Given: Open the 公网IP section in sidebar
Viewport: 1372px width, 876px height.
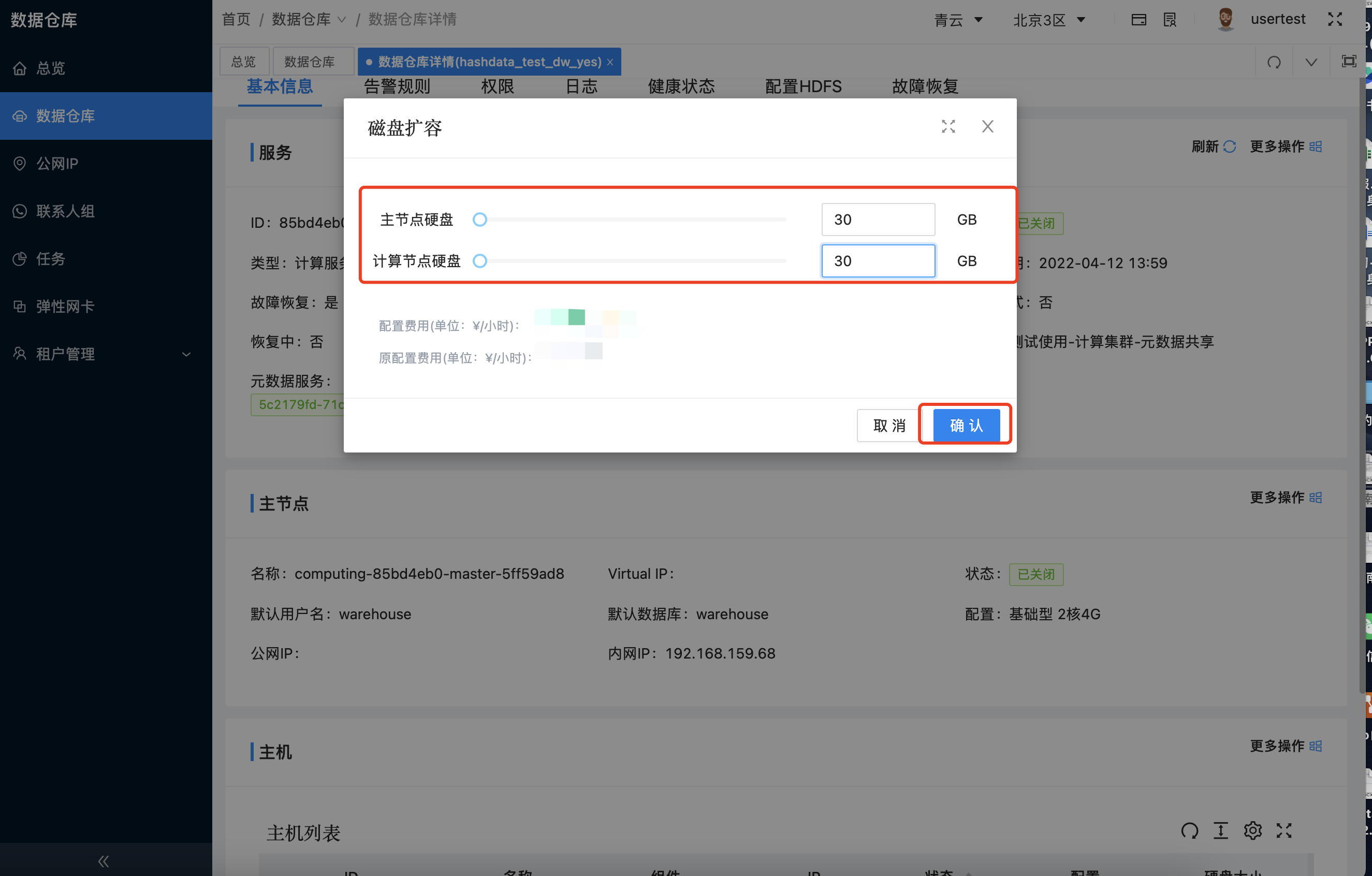Looking at the screenshot, I should (57, 164).
